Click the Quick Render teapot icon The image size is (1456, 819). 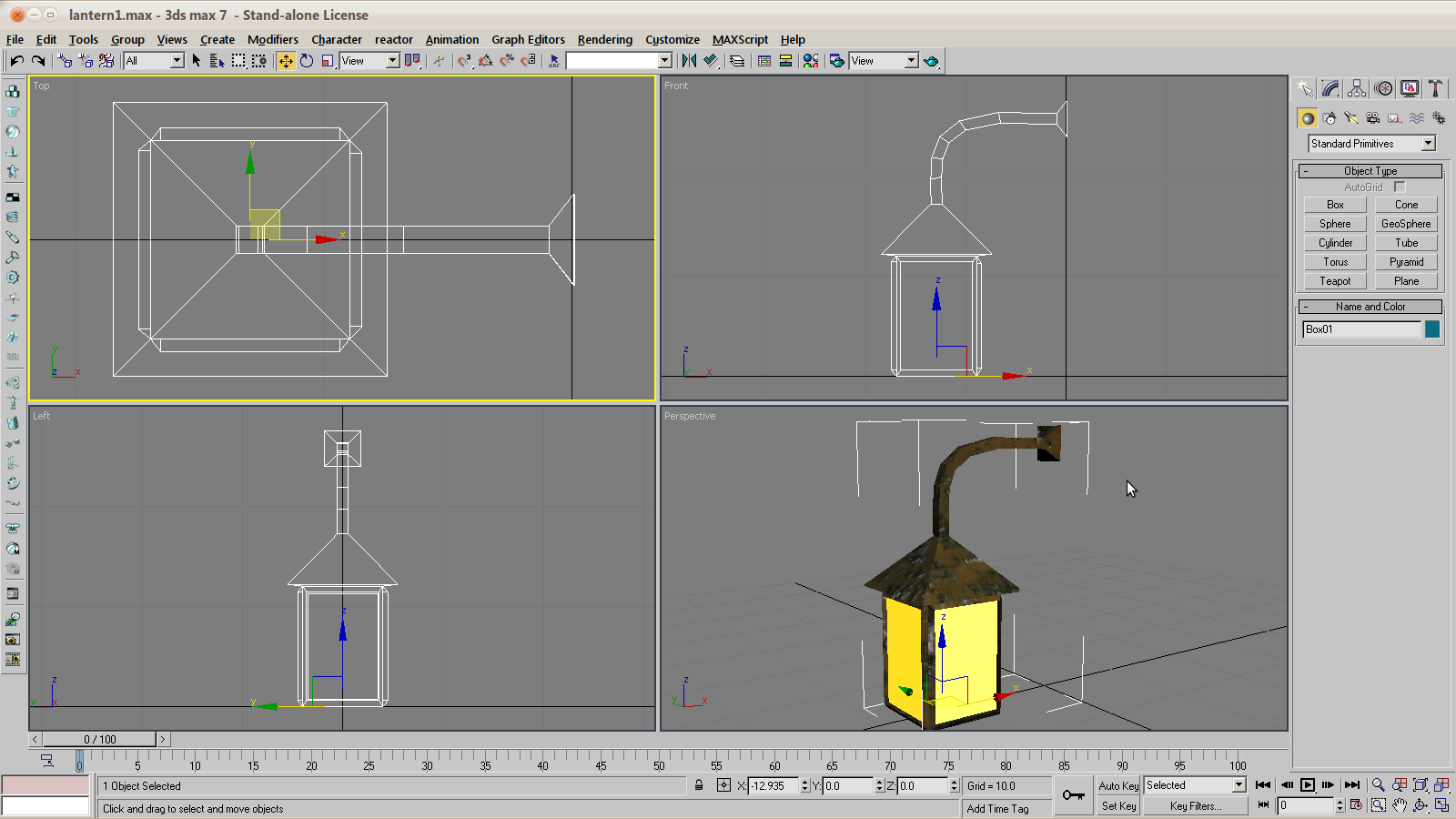[931, 61]
